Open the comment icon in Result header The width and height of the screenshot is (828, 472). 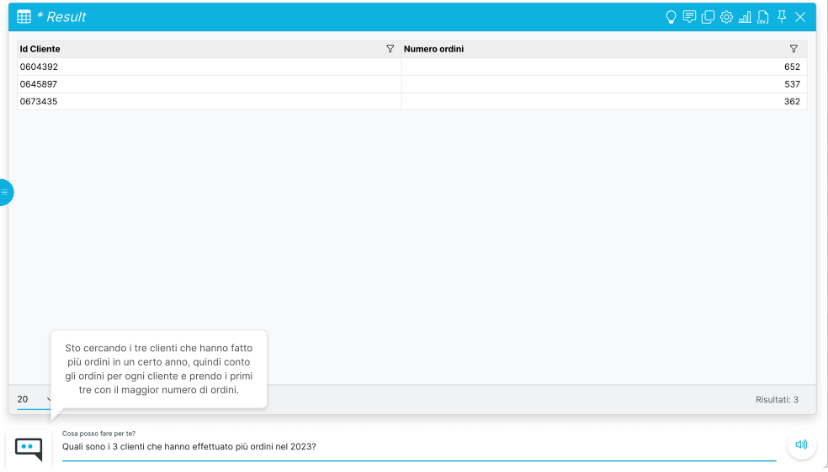(689, 17)
